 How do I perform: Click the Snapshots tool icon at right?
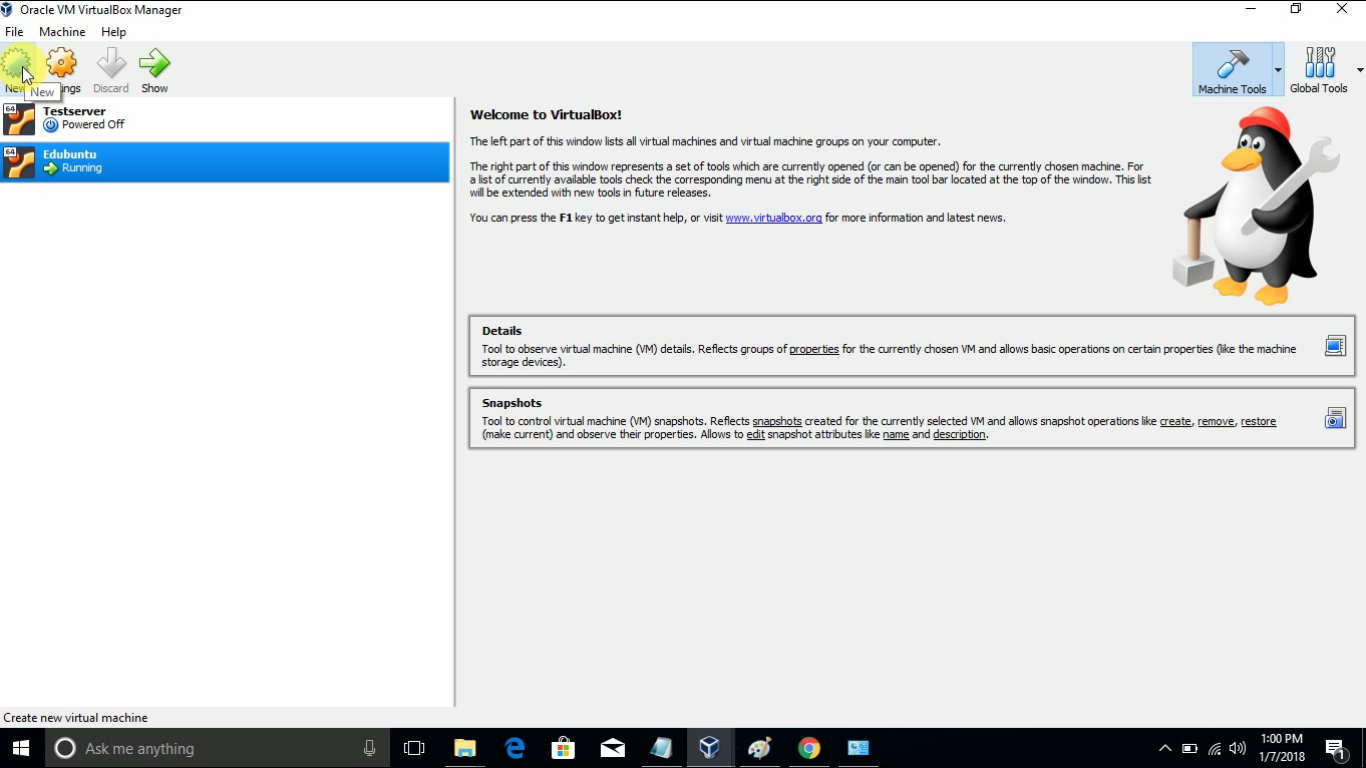1335,418
